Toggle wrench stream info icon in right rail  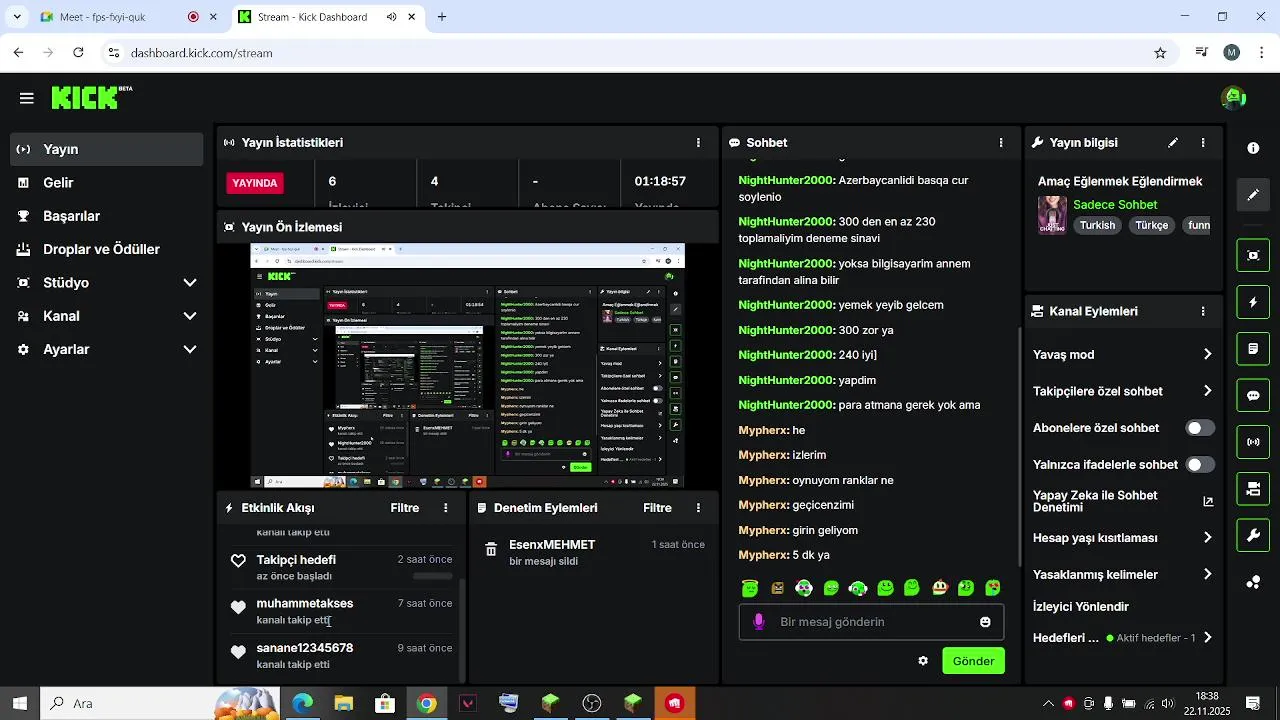pyautogui.click(x=1253, y=535)
